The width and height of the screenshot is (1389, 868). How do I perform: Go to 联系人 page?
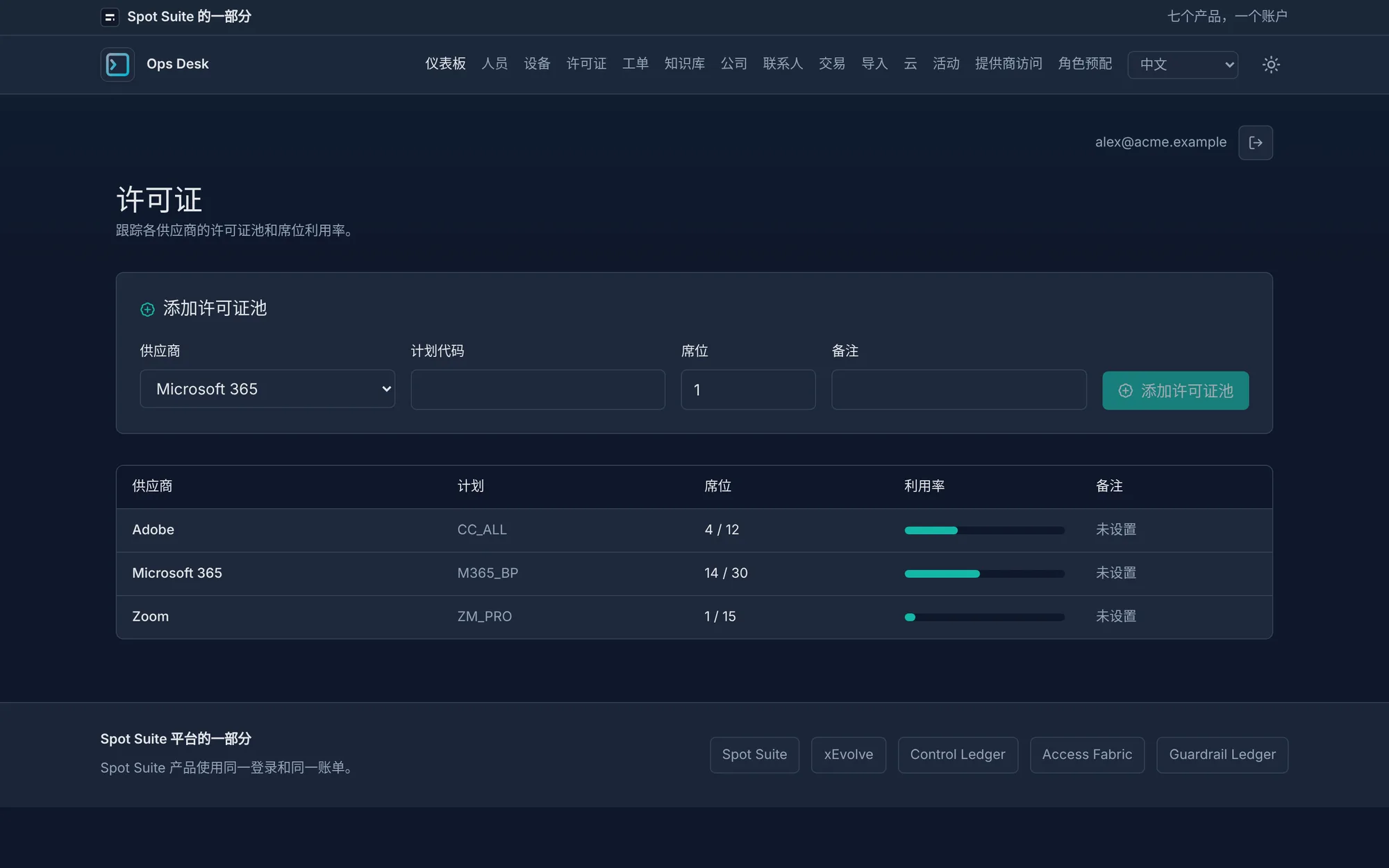coord(783,64)
